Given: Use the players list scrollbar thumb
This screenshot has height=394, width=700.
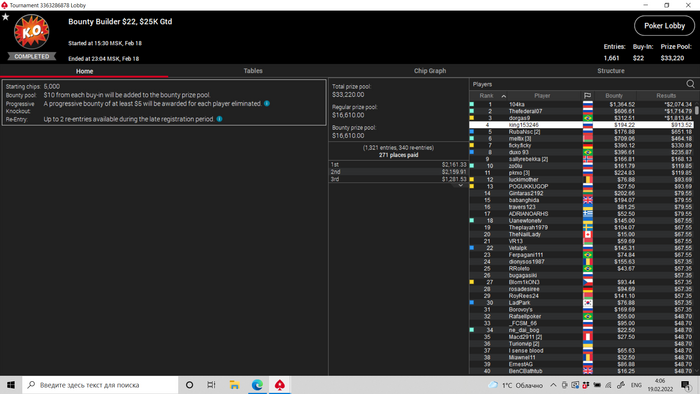Looking at the screenshot, I should click(x=696, y=110).
